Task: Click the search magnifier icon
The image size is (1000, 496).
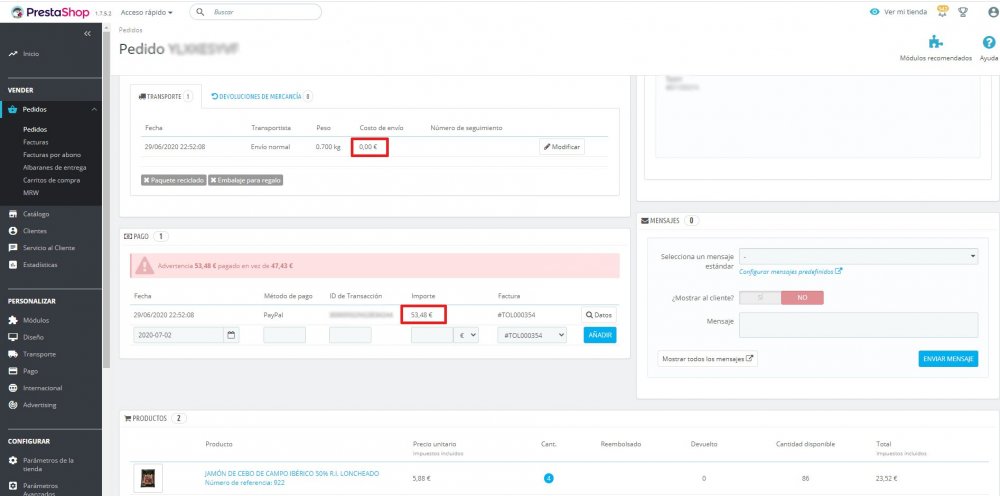Action: pos(200,12)
